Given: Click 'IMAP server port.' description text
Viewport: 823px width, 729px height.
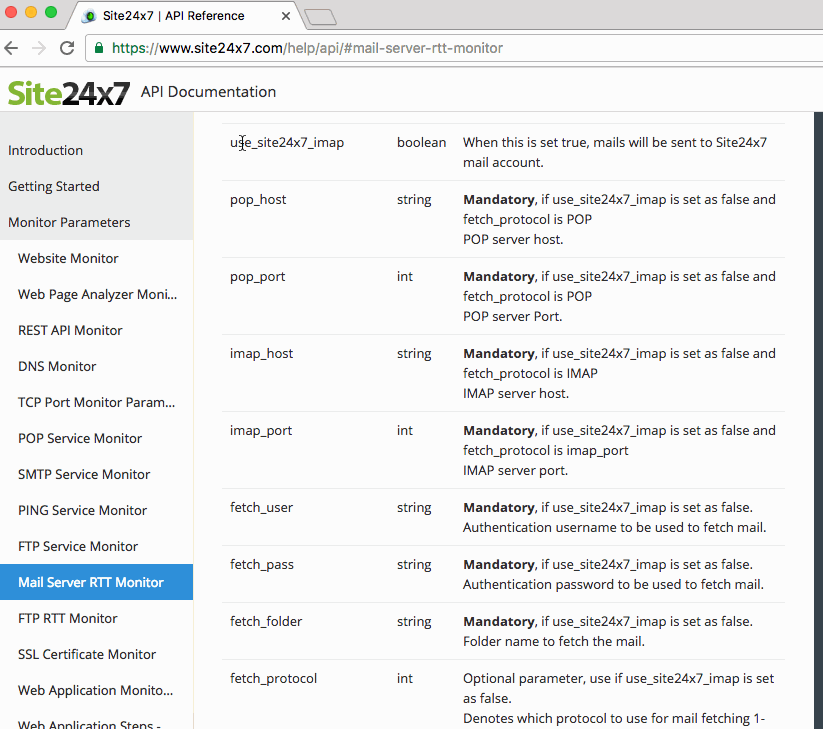Looking at the screenshot, I should pos(515,471).
